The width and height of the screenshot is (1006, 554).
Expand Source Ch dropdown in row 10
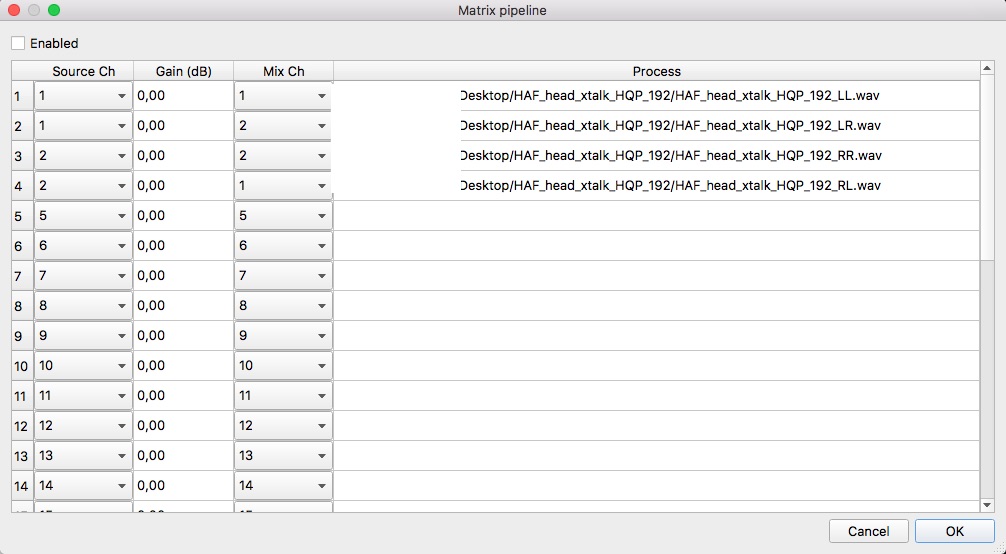coord(83,366)
